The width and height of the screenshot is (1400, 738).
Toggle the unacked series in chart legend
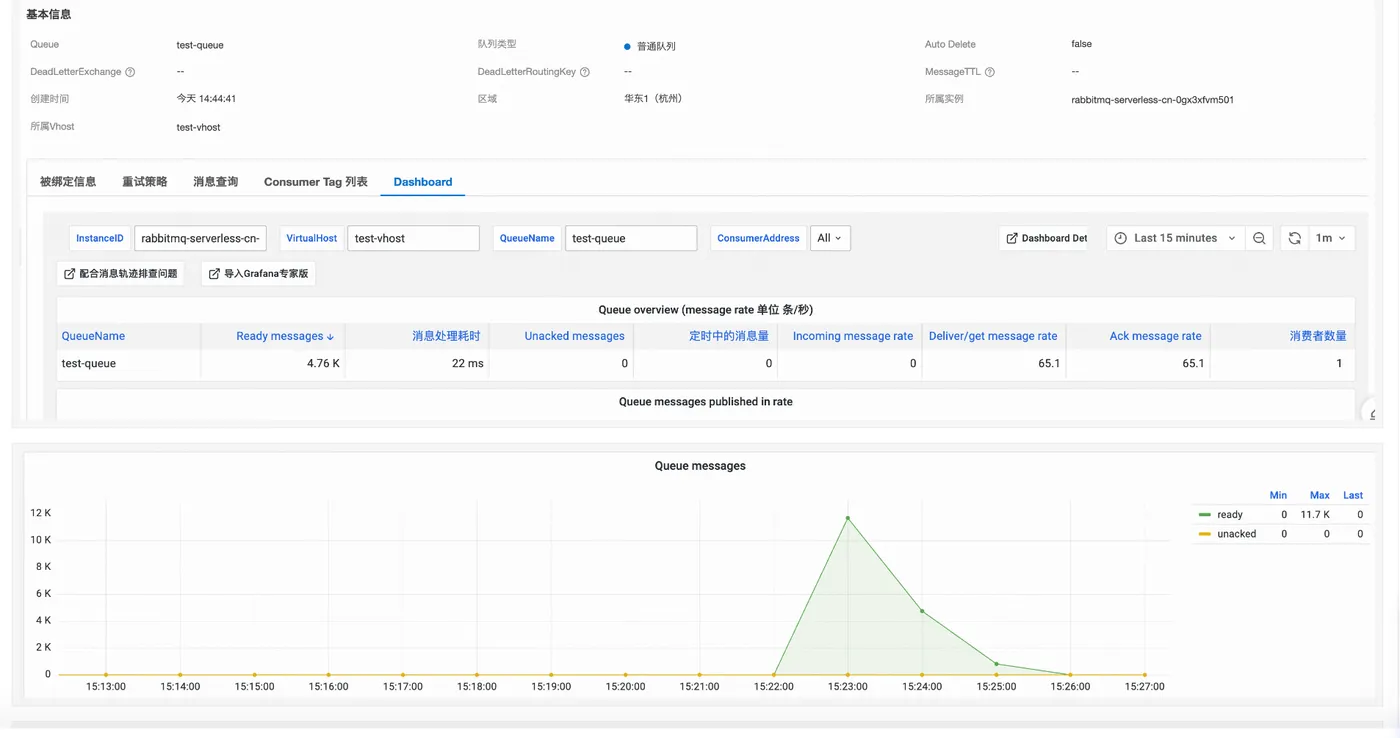point(1236,534)
